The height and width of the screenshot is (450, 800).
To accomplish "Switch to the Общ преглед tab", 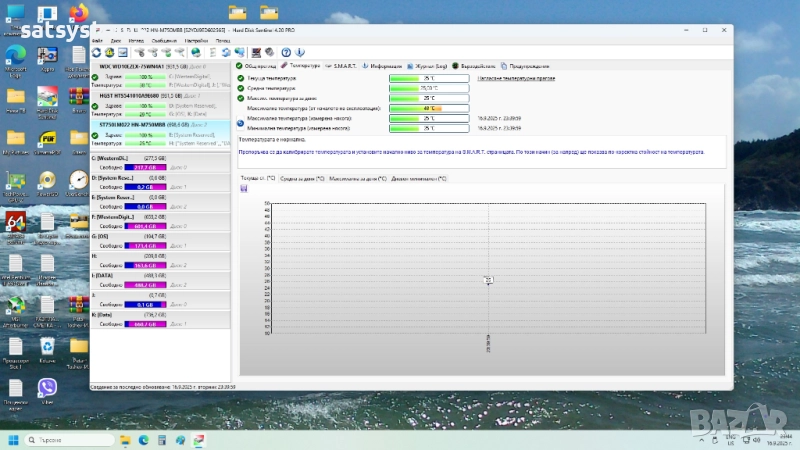I will [x=260, y=65].
